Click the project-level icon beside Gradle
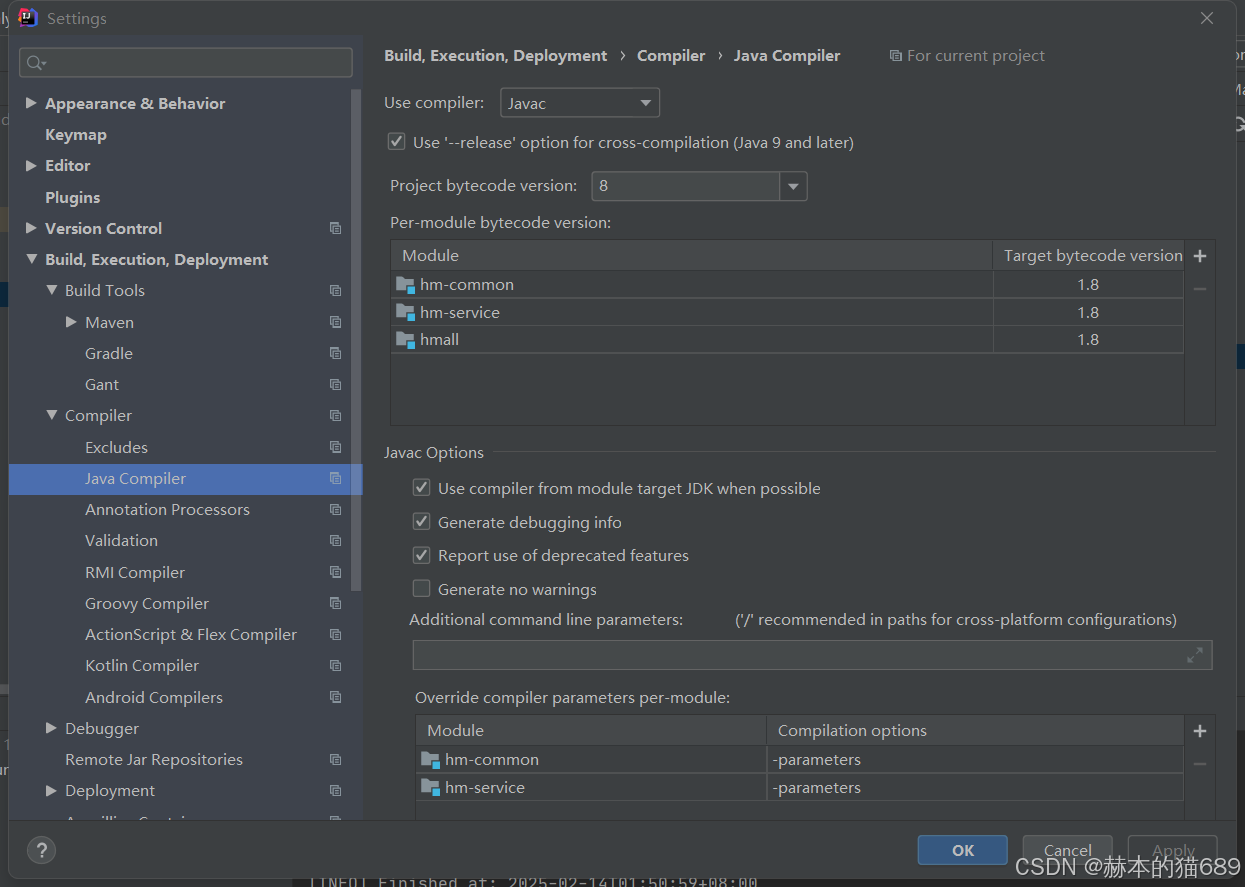This screenshot has height=887, width=1245. (x=336, y=353)
